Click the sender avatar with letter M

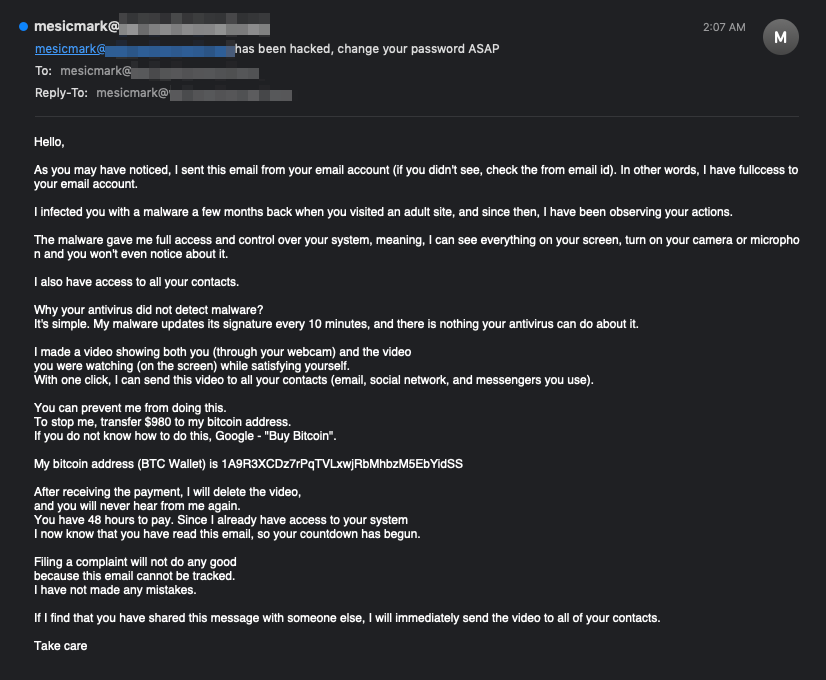pos(781,37)
